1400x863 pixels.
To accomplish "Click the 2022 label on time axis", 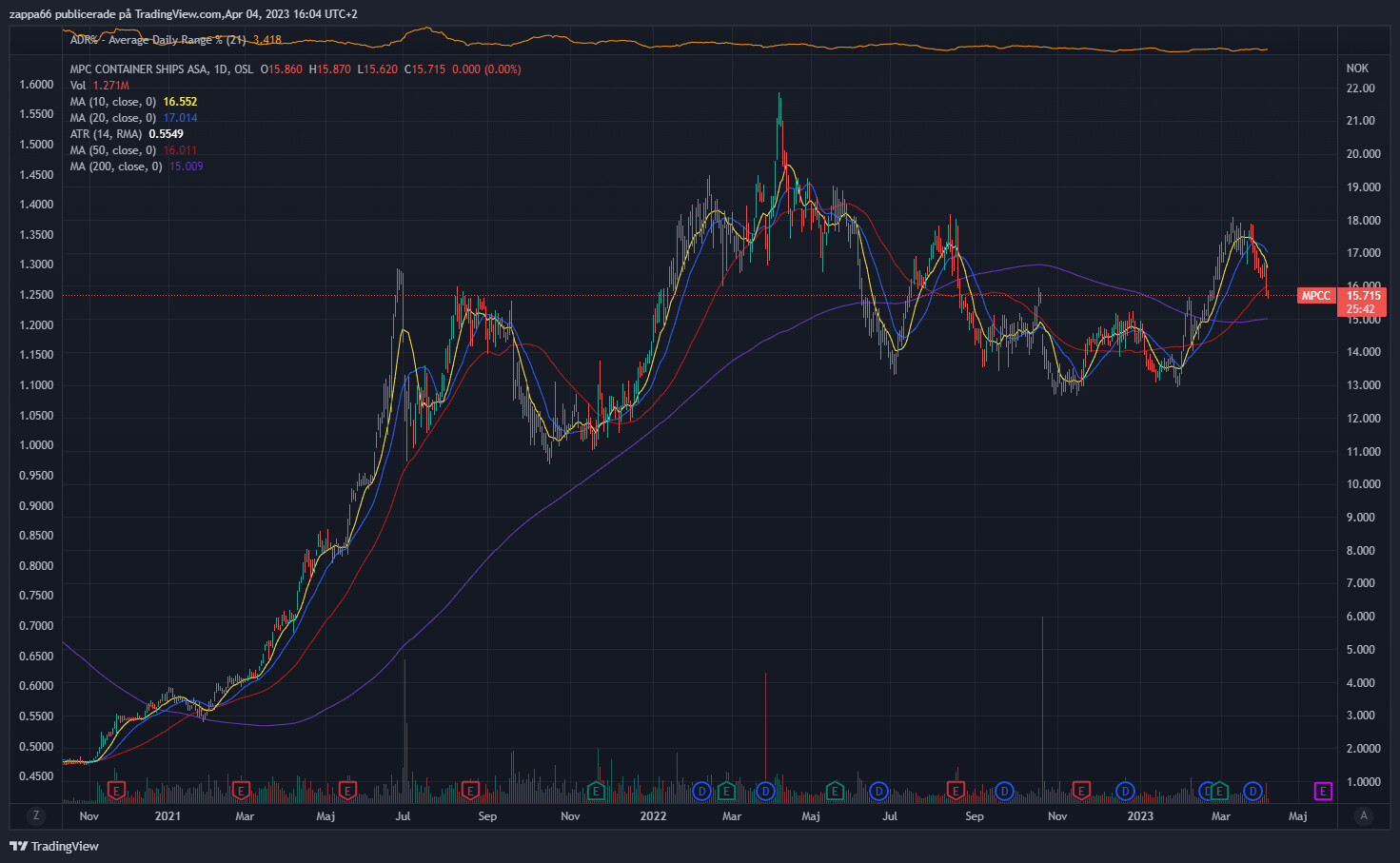I will (653, 816).
